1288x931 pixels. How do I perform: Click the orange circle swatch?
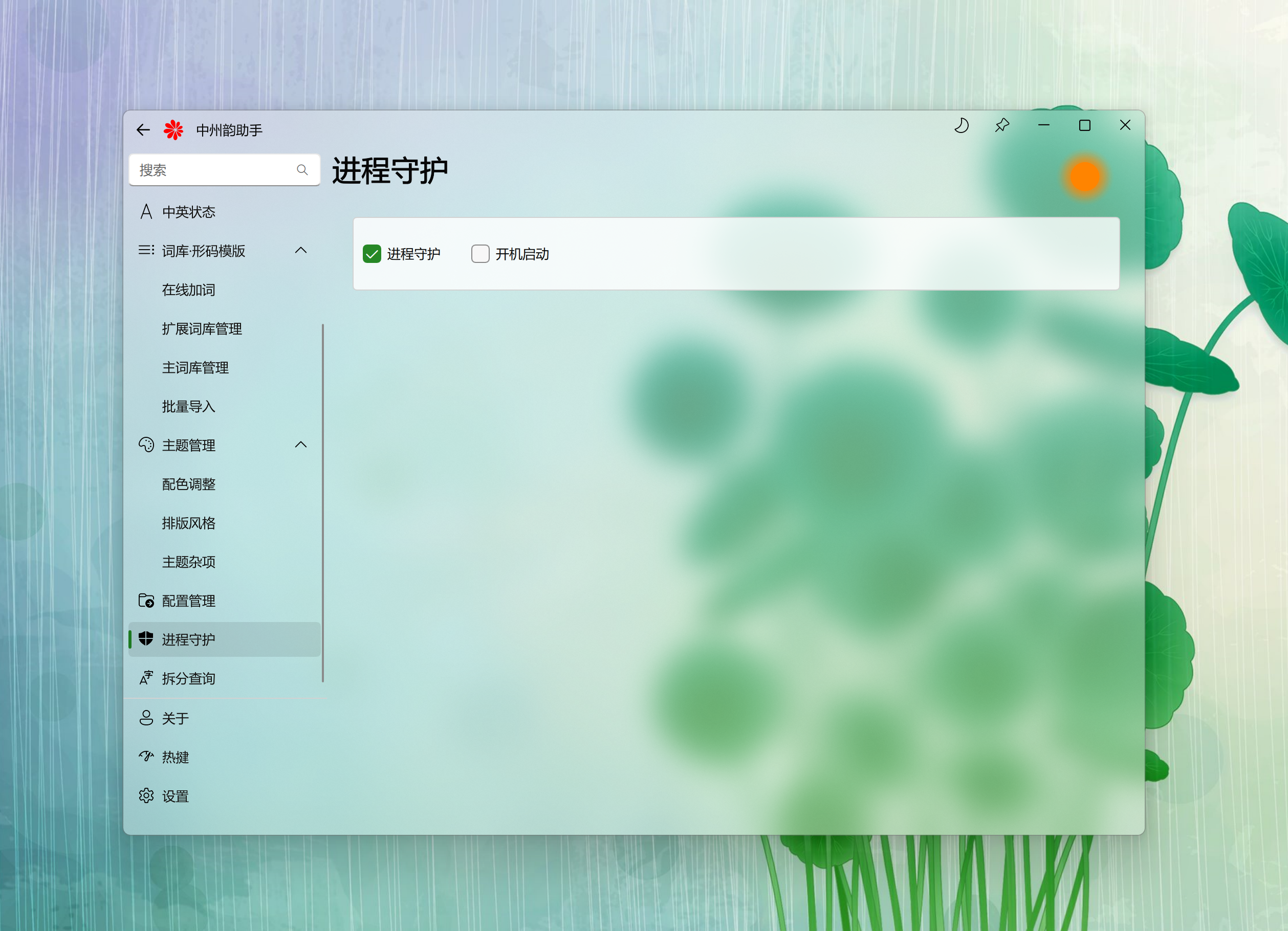click(1085, 177)
